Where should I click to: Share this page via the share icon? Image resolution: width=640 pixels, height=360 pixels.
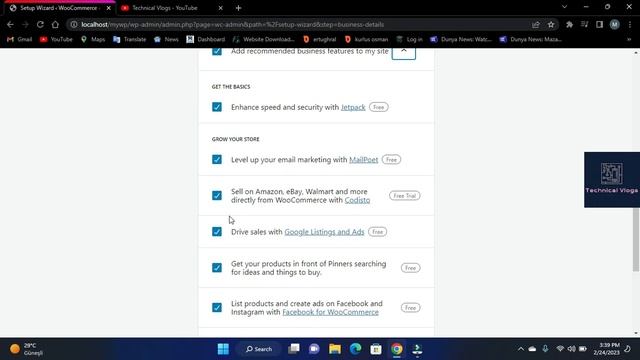point(536,24)
